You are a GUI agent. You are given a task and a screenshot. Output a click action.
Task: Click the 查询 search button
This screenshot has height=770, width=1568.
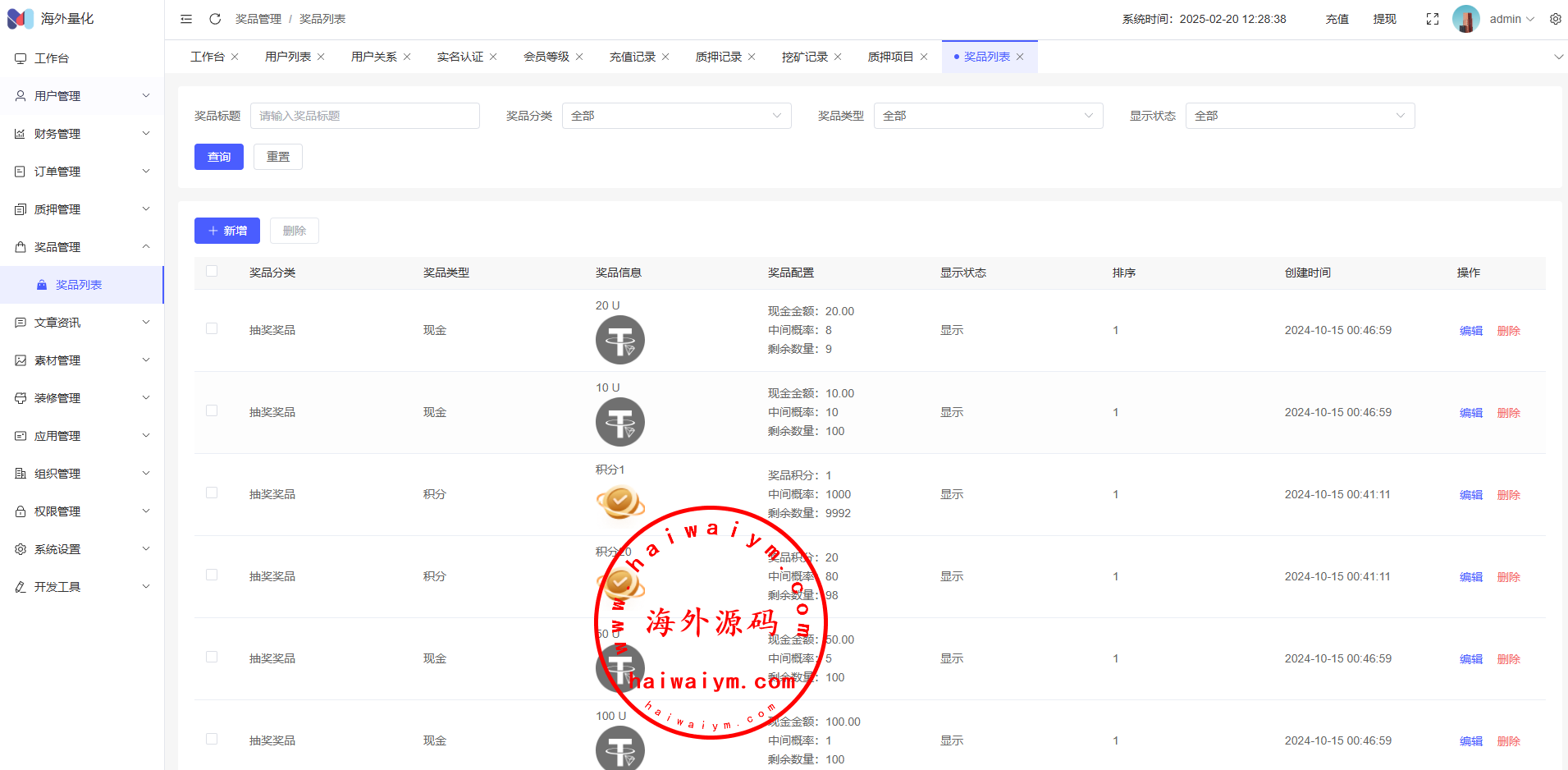[x=219, y=157]
